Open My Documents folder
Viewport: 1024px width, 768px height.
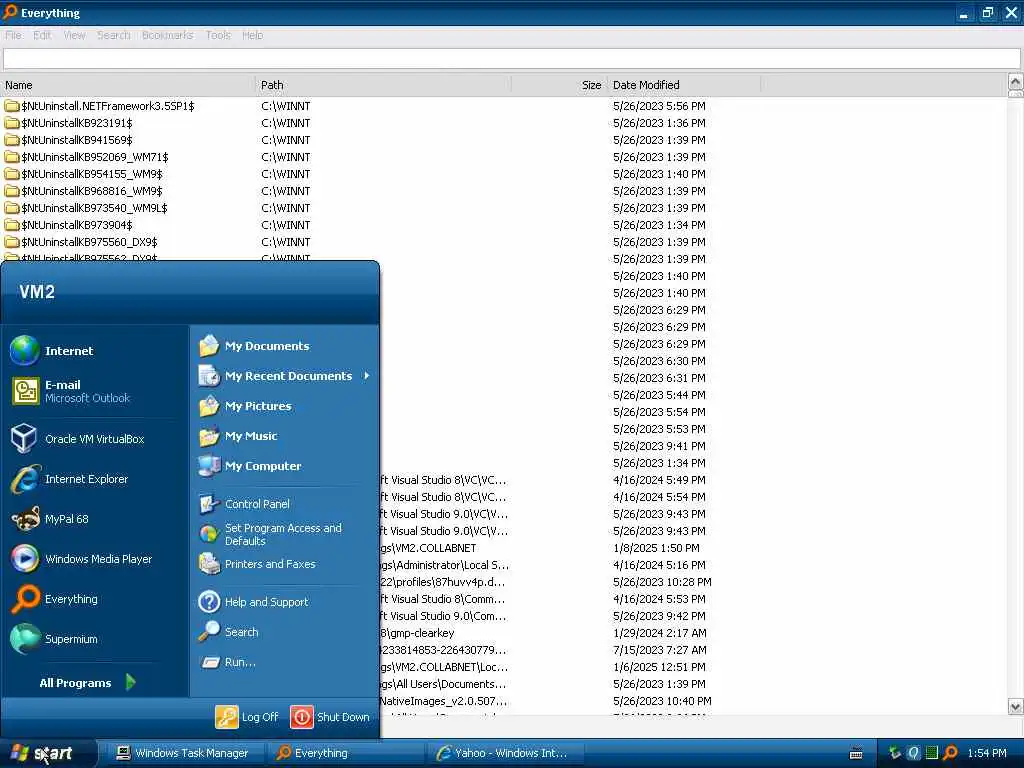pos(254,346)
